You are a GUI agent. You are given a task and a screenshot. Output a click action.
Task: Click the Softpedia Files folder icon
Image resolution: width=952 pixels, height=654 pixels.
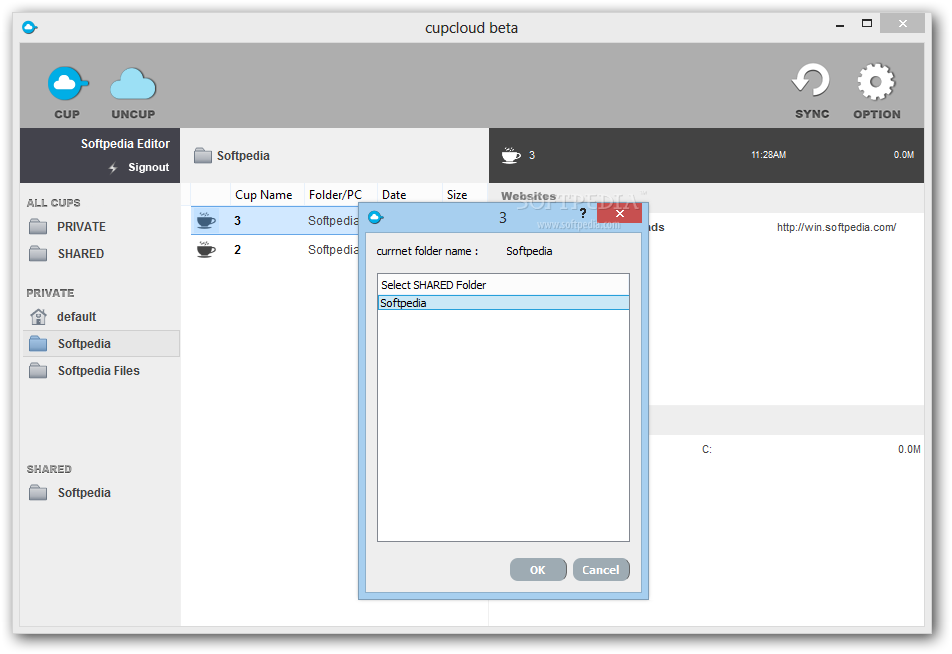38,370
